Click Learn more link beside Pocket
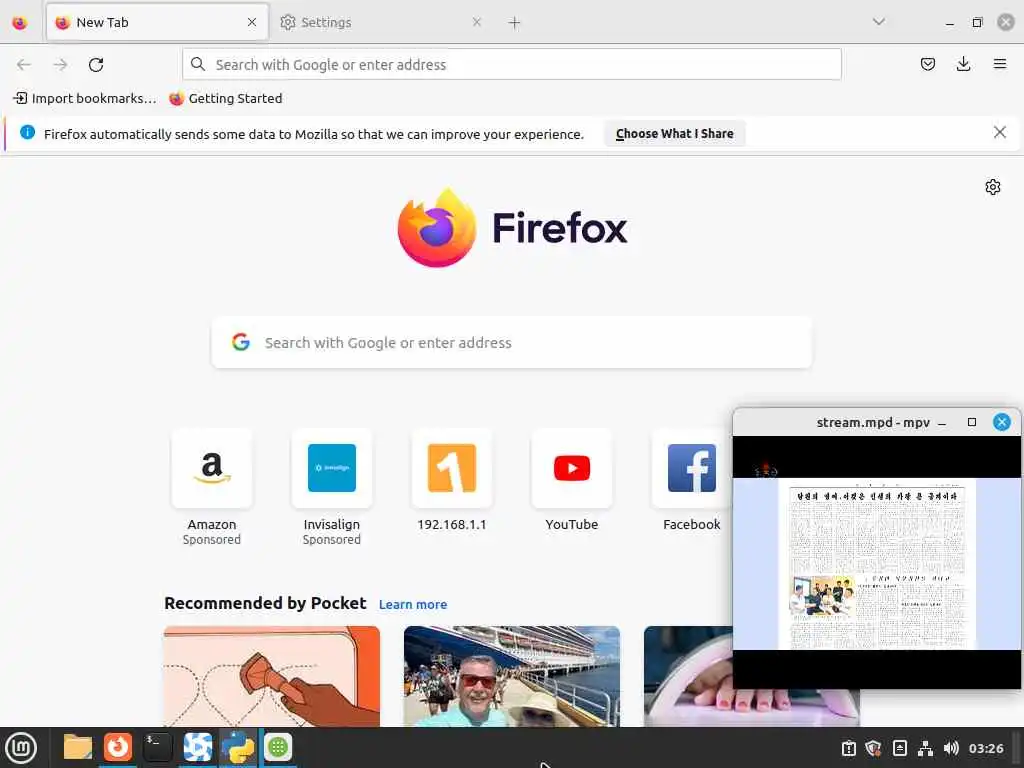The width and height of the screenshot is (1024, 768). [x=413, y=605]
